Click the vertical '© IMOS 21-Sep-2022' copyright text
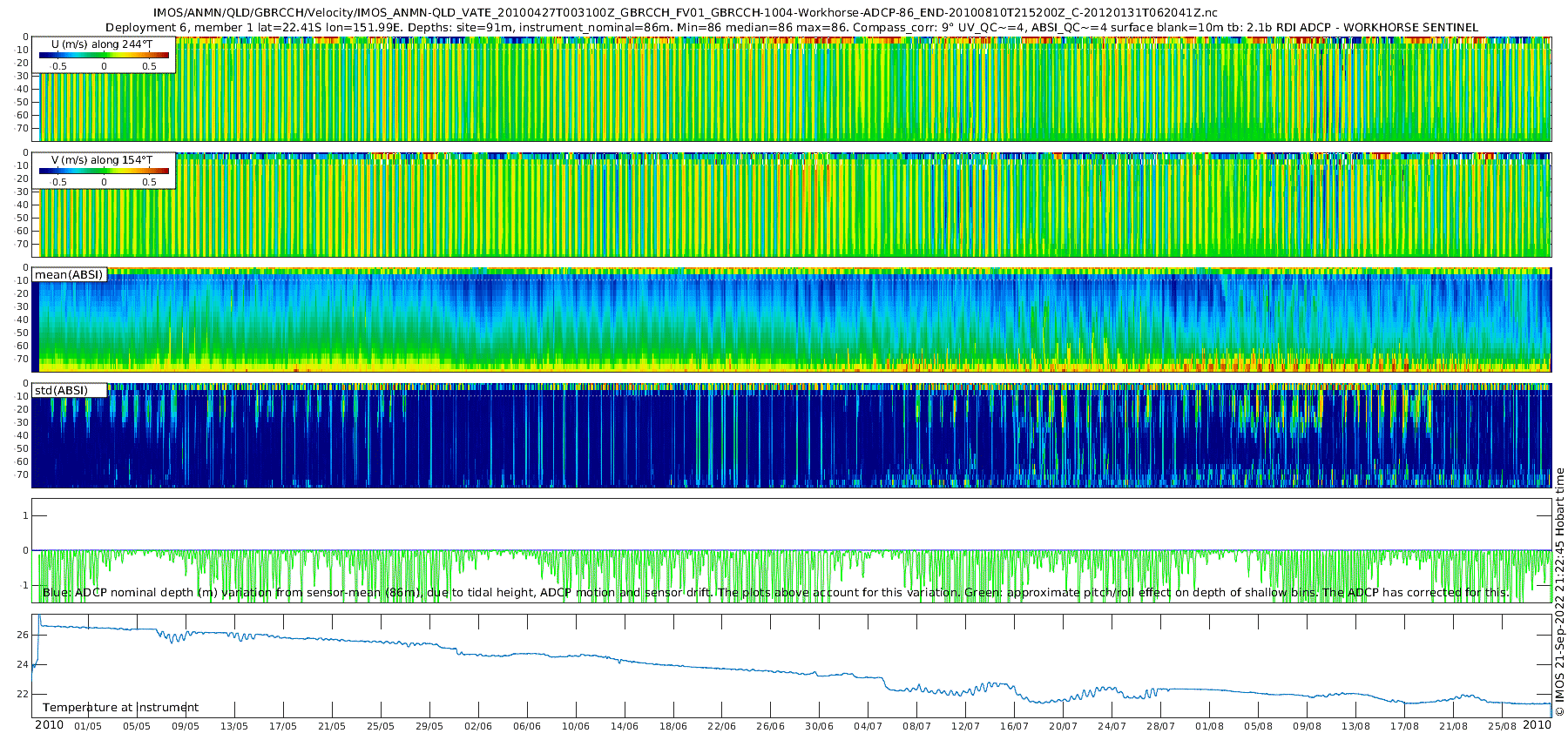This screenshot has height=740, width=1568. click(x=1559, y=592)
